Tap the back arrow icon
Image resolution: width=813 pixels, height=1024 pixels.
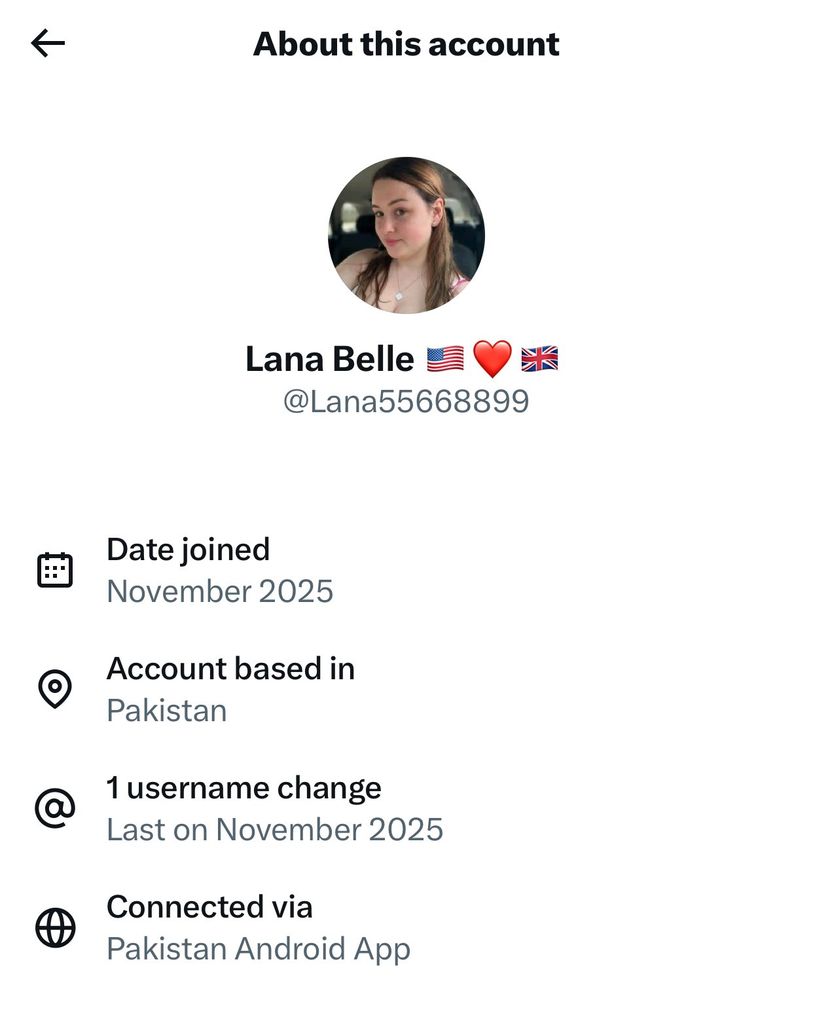[47, 43]
